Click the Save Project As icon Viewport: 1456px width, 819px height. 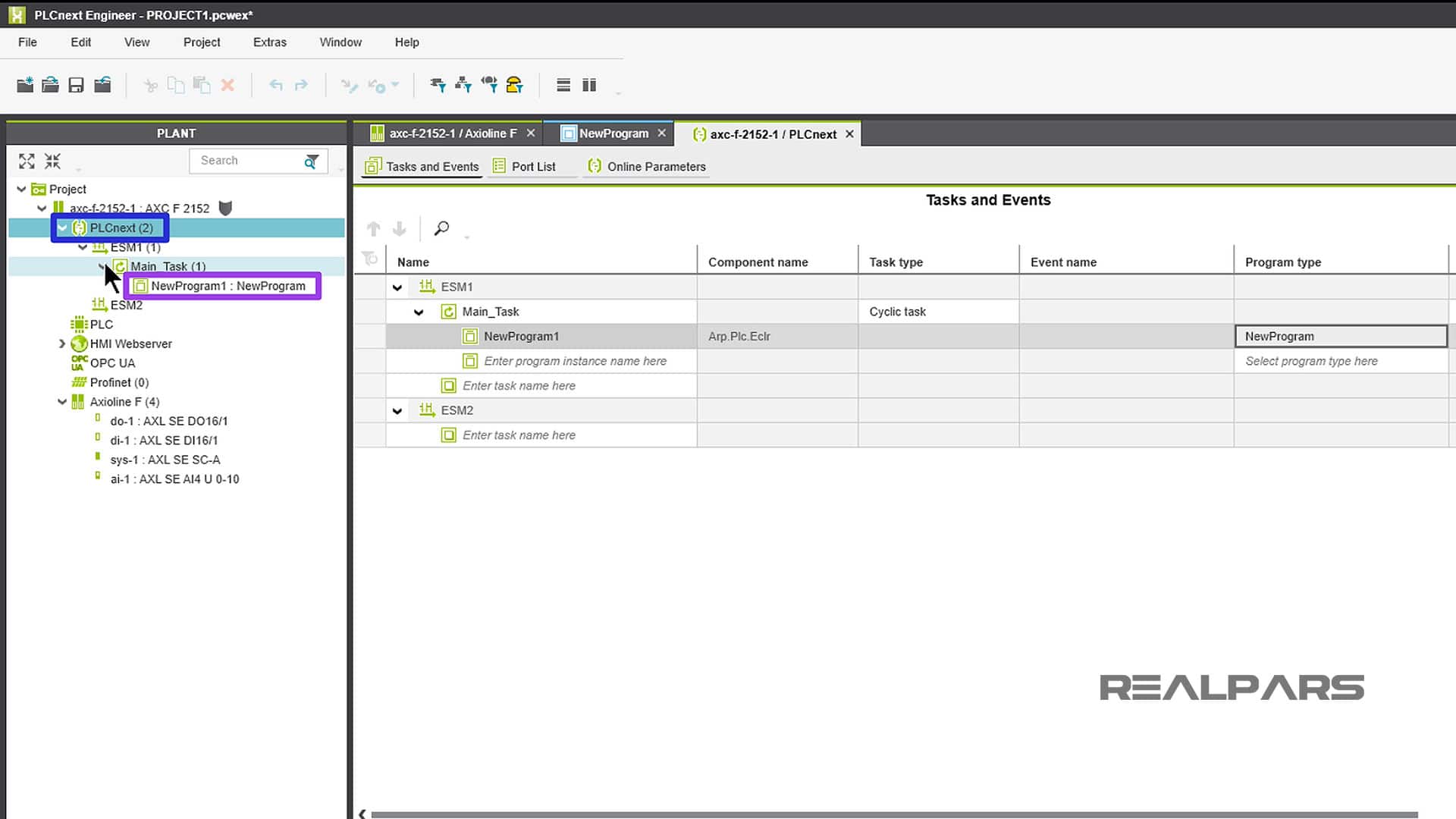tap(102, 85)
